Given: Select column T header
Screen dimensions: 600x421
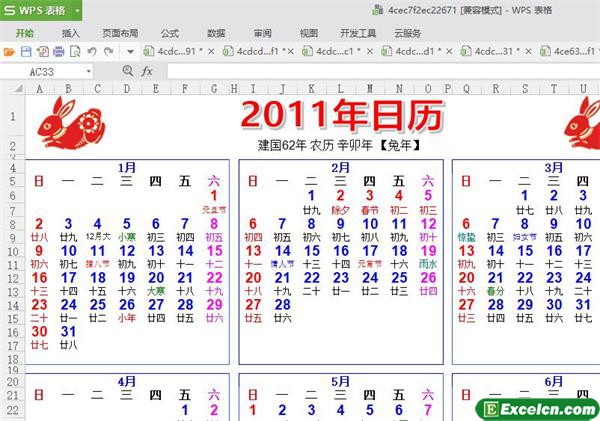Looking at the screenshot, I should click(x=554, y=89).
